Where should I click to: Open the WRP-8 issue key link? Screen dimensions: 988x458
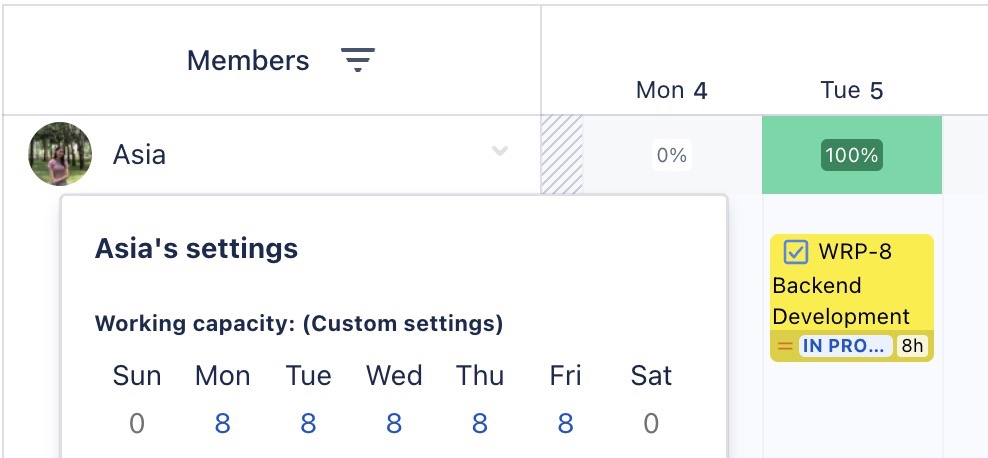855,252
